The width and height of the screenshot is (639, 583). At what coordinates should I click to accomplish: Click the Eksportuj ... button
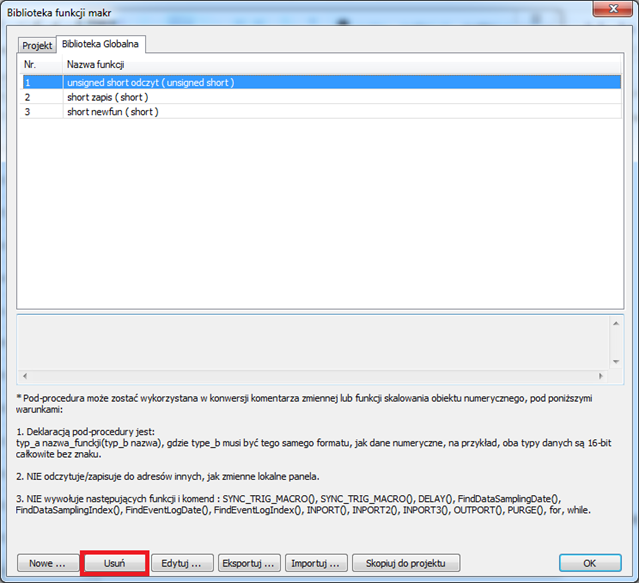[x=249, y=563]
